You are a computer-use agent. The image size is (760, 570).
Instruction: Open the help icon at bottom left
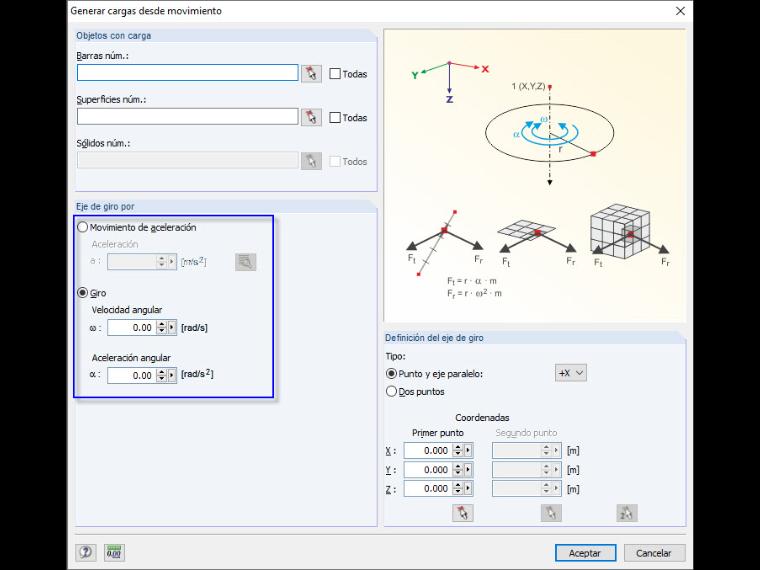(x=86, y=552)
